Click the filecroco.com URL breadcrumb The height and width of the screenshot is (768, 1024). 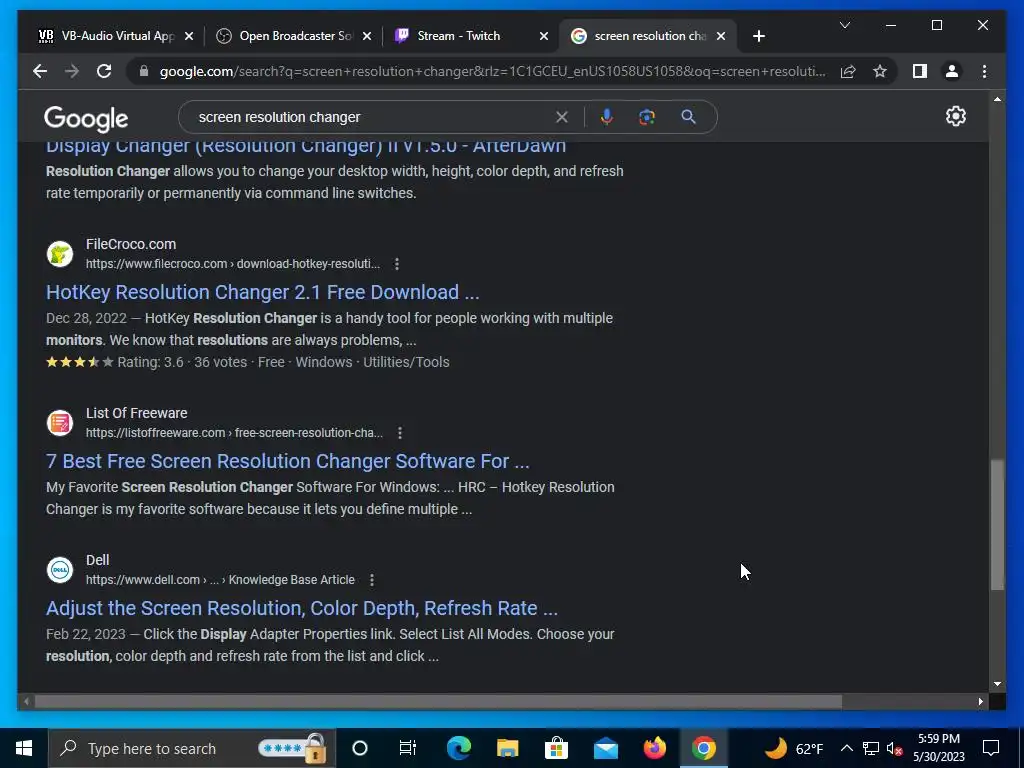click(232, 264)
